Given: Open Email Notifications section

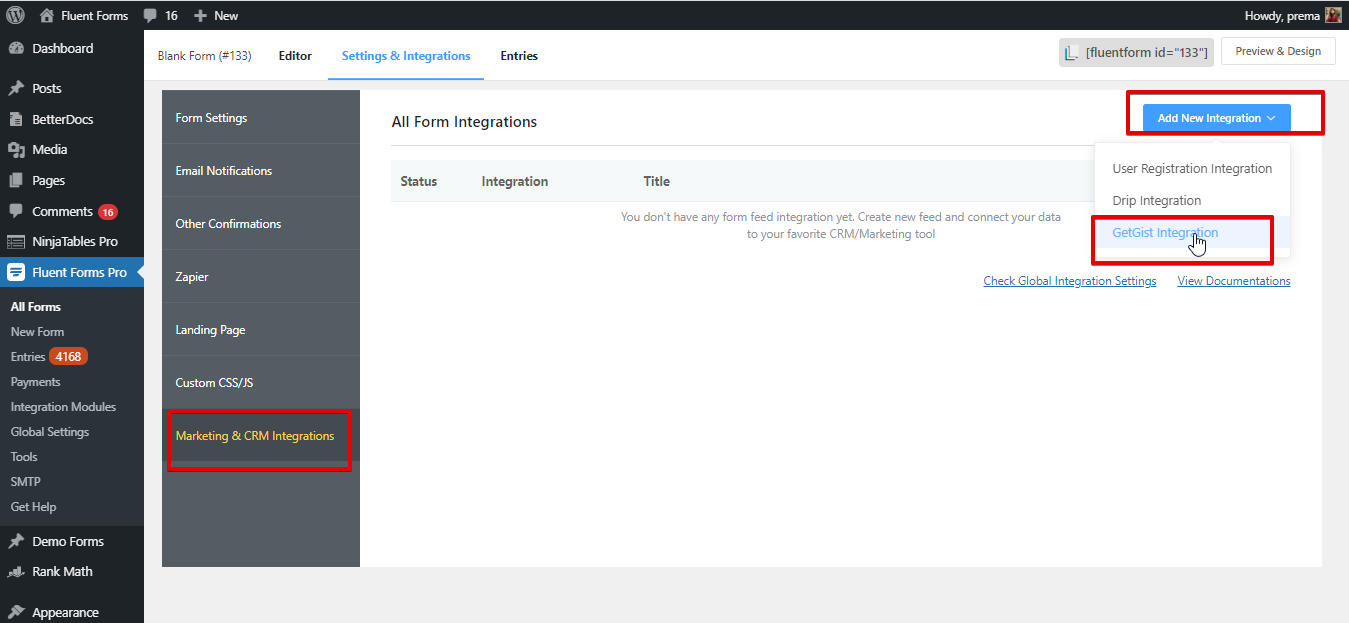Looking at the screenshot, I should (261, 171).
